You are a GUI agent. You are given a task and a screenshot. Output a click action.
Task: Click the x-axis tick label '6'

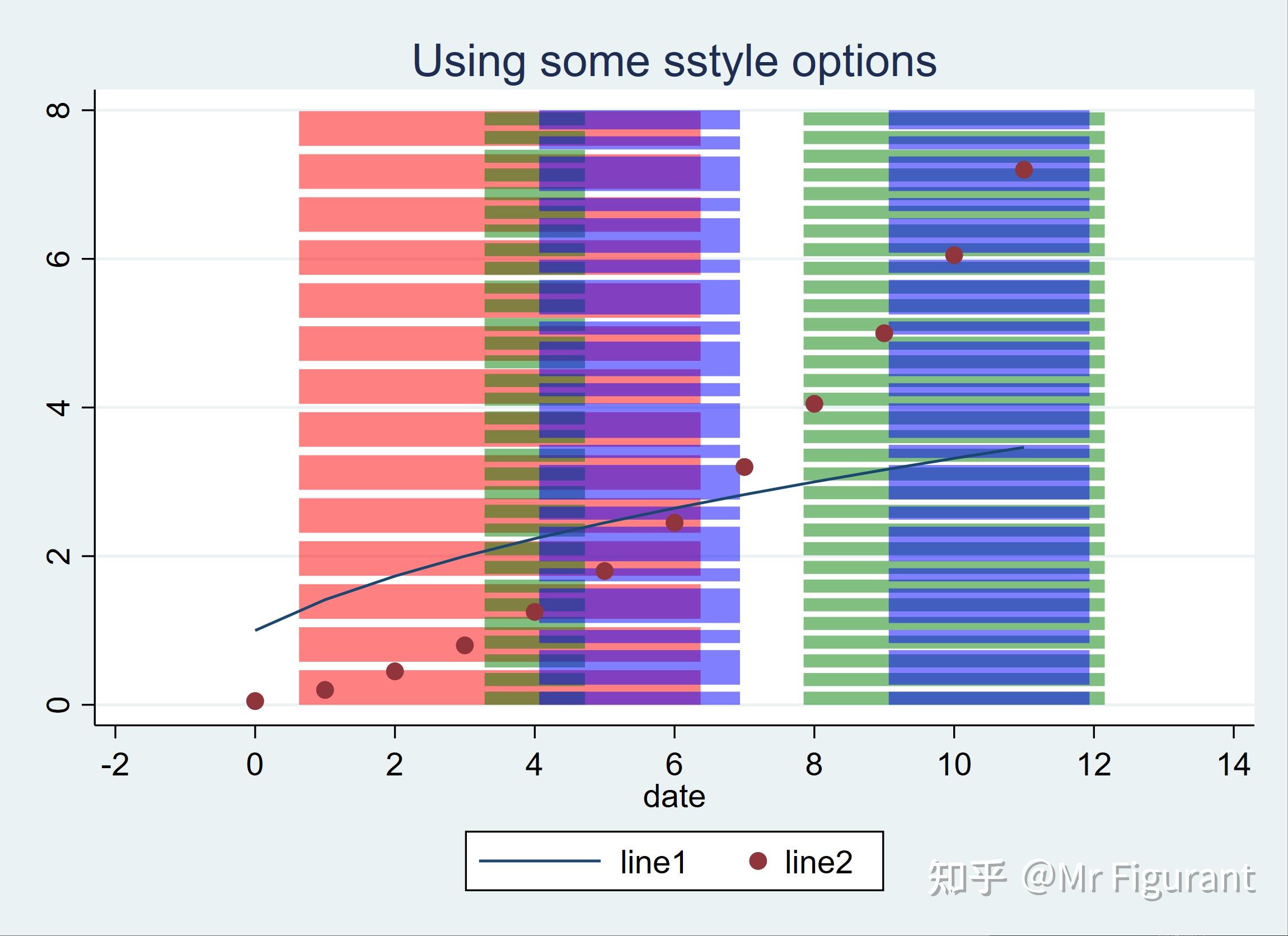coord(674,765)
